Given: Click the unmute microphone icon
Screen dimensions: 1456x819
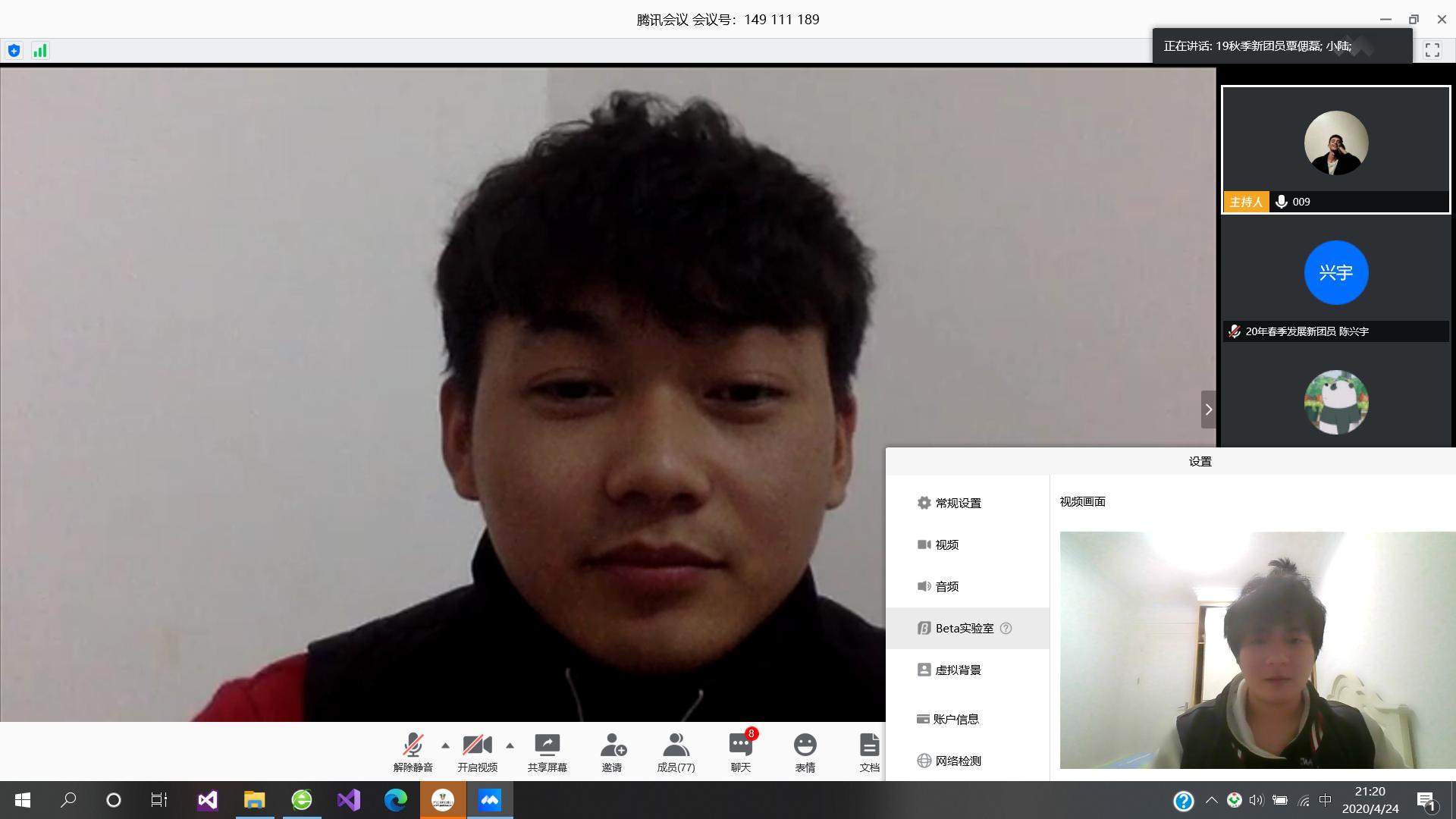Looking at the screenshot, I should [413, 746].
